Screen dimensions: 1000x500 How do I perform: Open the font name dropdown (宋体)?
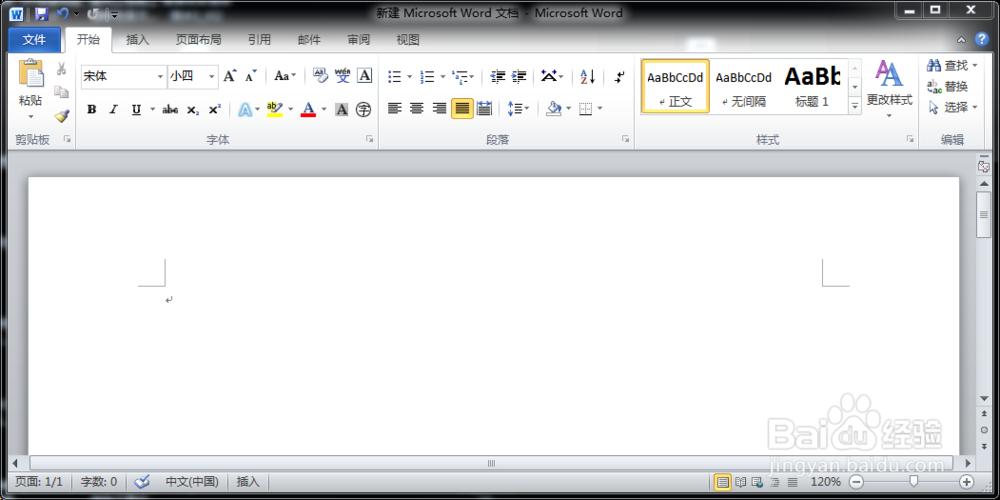coord(160,77)
